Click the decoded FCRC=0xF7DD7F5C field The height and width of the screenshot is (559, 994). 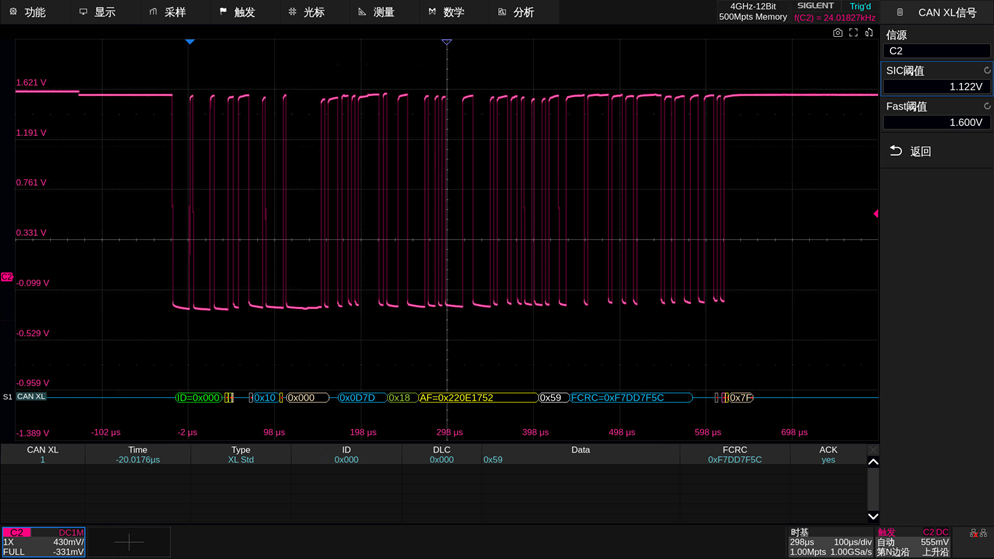click(x=631, y=397)
